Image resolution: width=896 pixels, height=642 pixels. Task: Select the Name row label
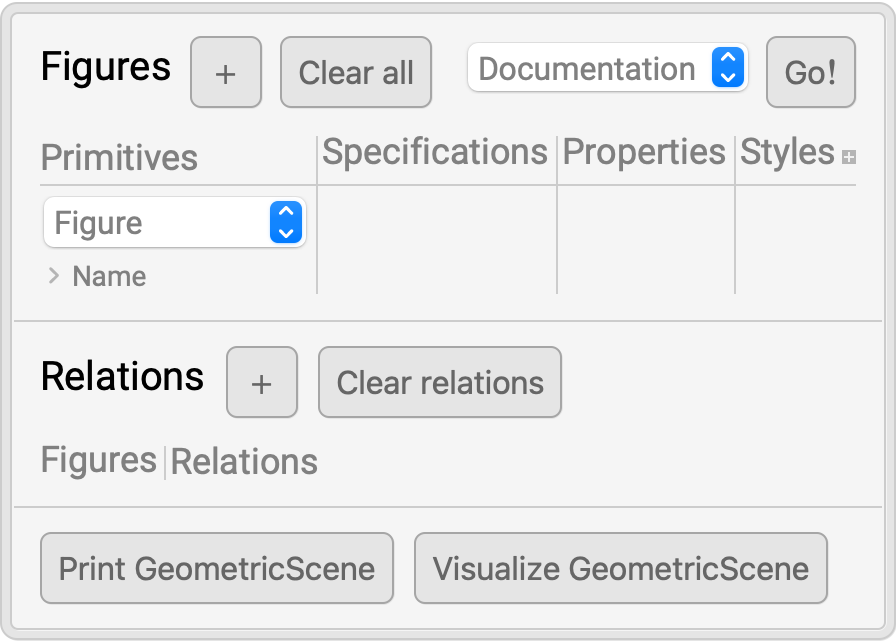[109, 276]
